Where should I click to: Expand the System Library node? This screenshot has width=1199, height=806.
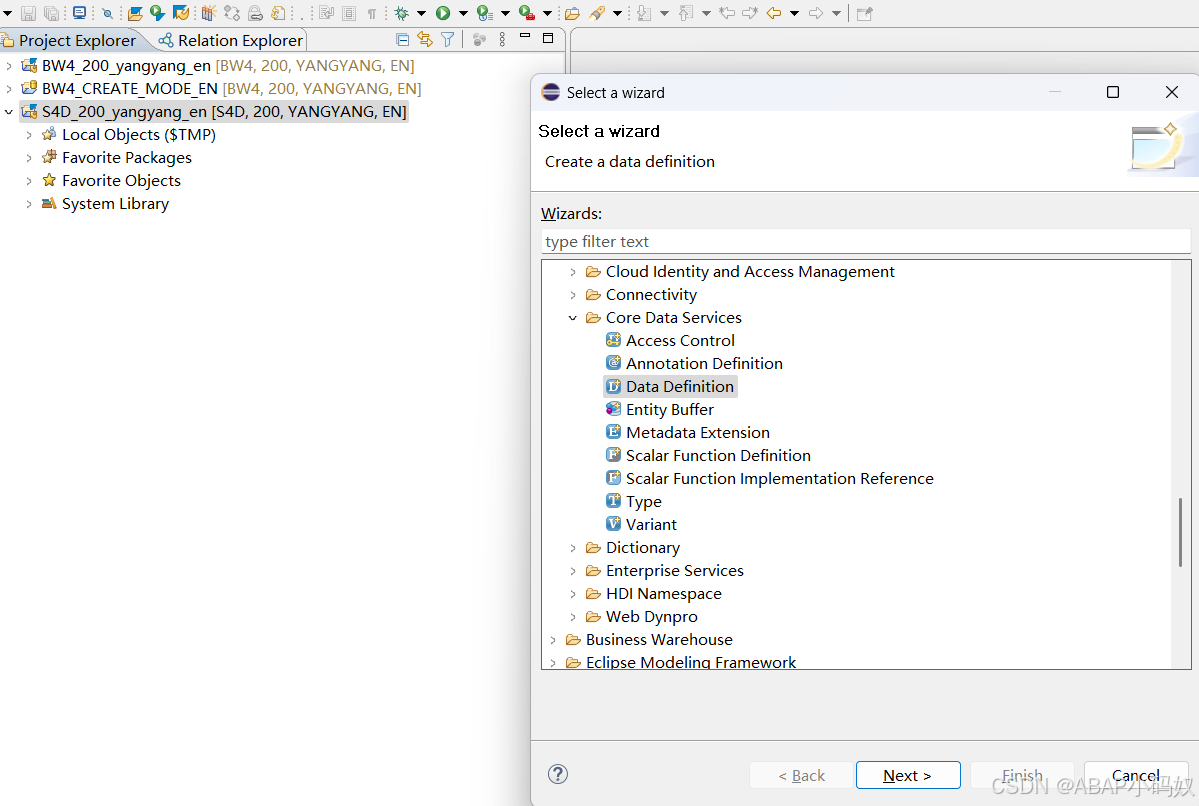29,203
